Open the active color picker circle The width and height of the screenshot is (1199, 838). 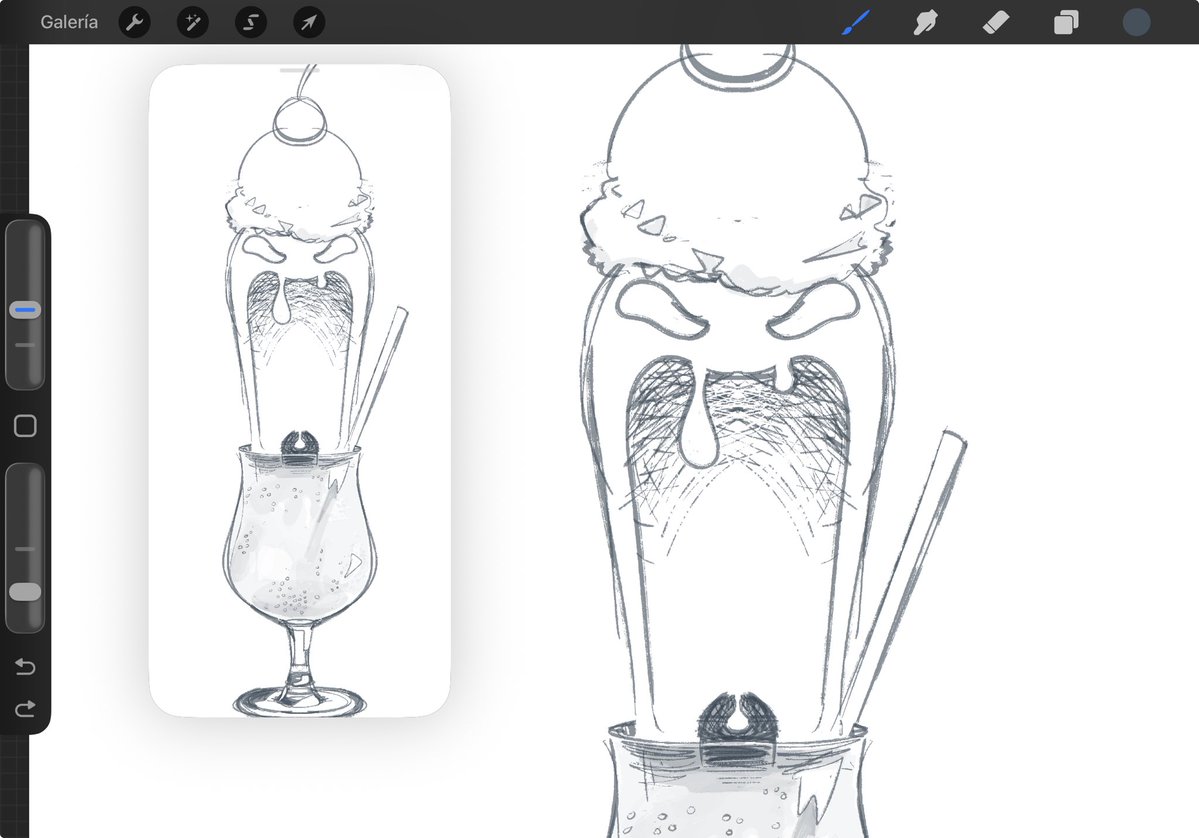tap(1136, 22)
